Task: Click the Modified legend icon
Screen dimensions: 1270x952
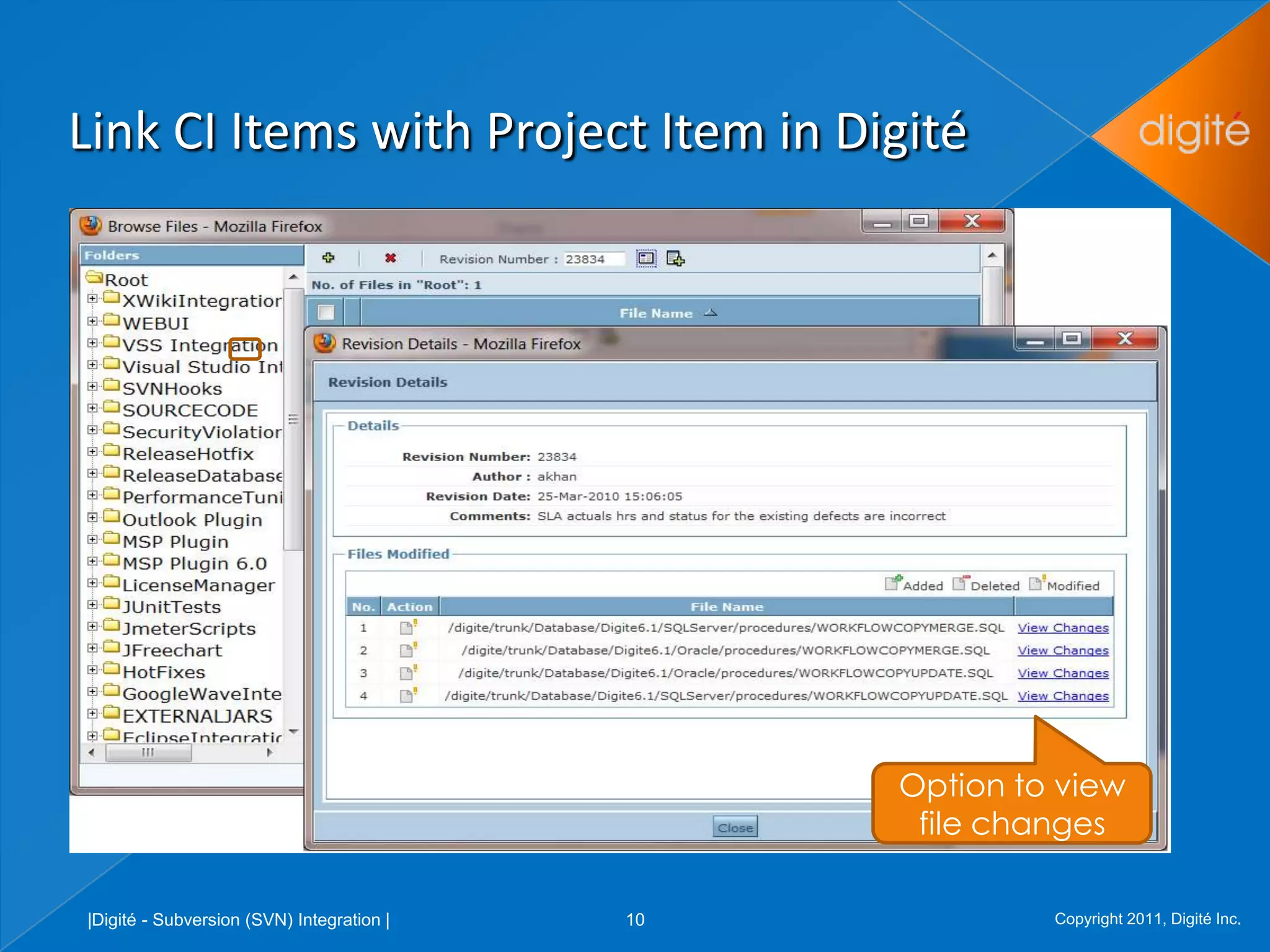Action: pos(1037,583)
